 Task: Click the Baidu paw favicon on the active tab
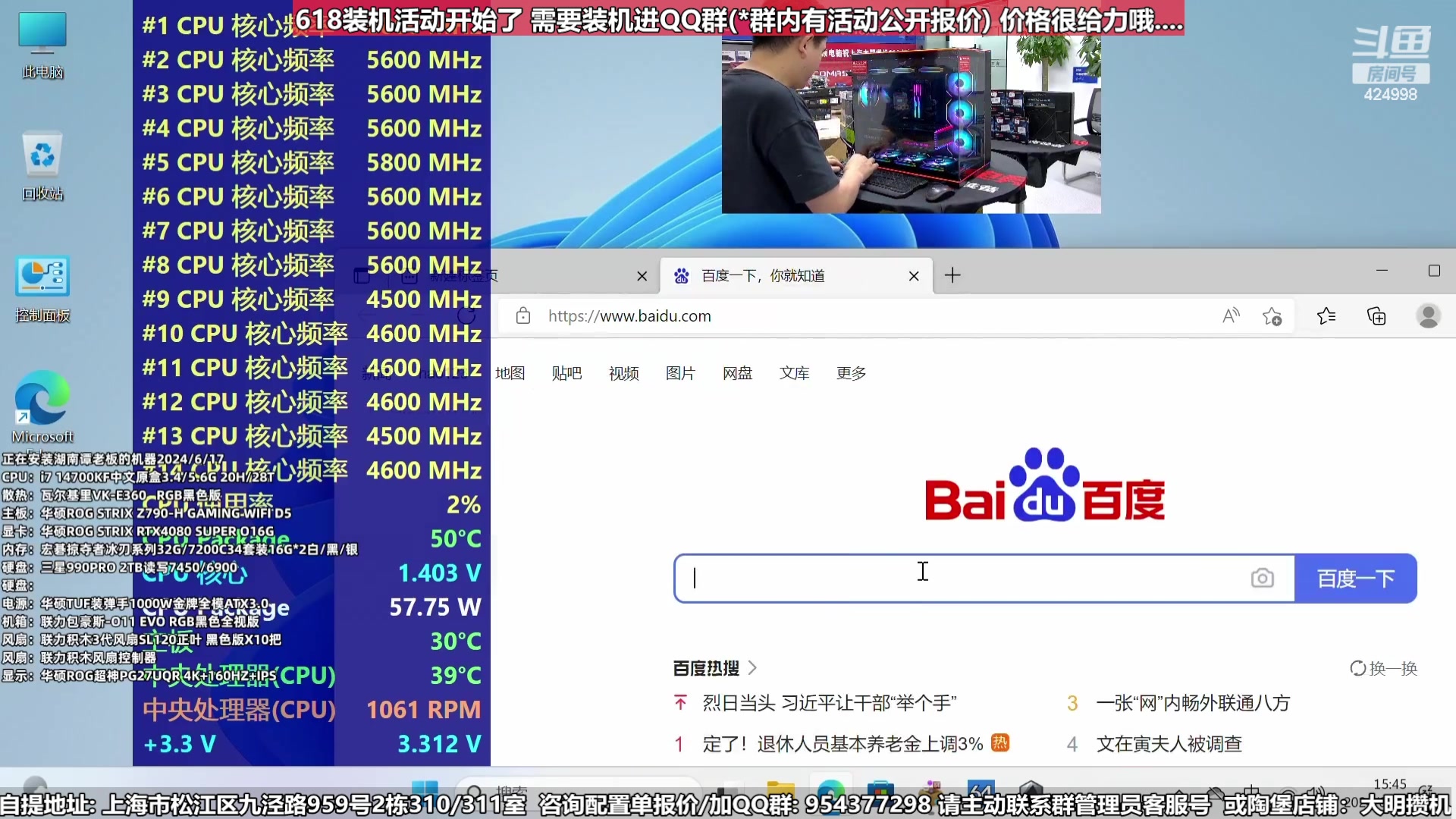pos(681,276)
